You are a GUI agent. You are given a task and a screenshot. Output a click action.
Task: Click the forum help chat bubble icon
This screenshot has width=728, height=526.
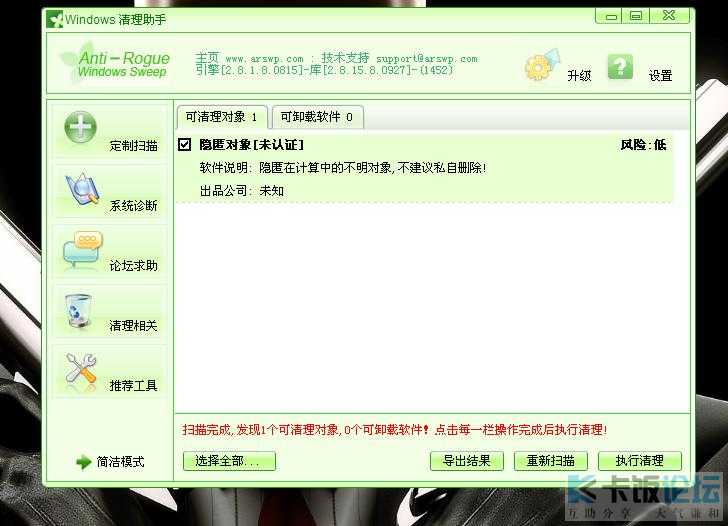click(82, 249)
